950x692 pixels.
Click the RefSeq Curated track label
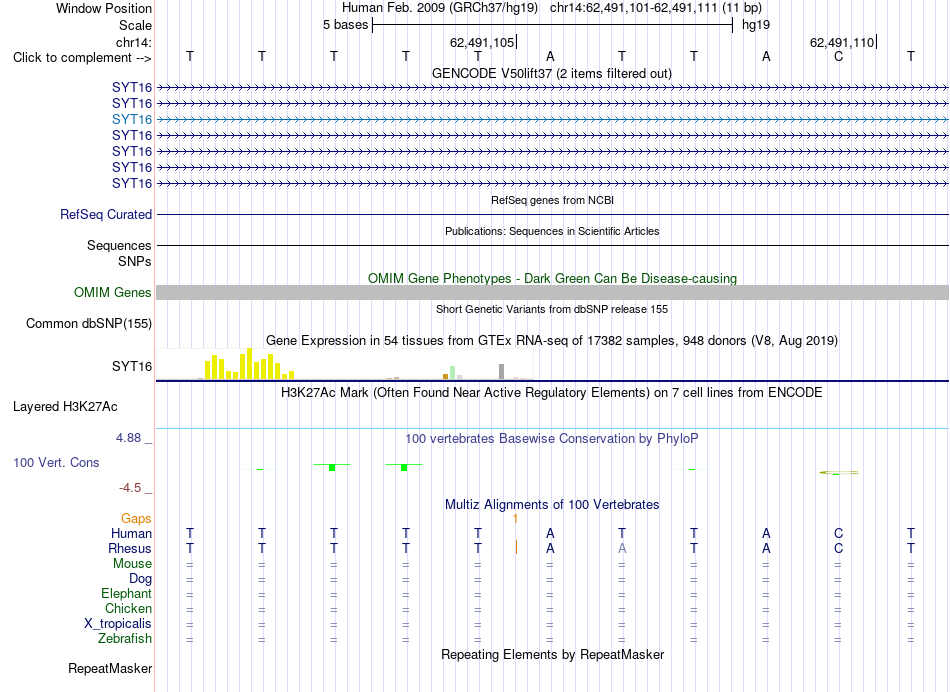coord(105,215)
